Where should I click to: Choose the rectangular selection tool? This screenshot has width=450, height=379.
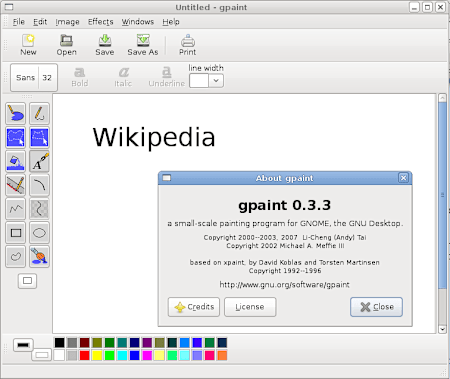pos(39,138)
